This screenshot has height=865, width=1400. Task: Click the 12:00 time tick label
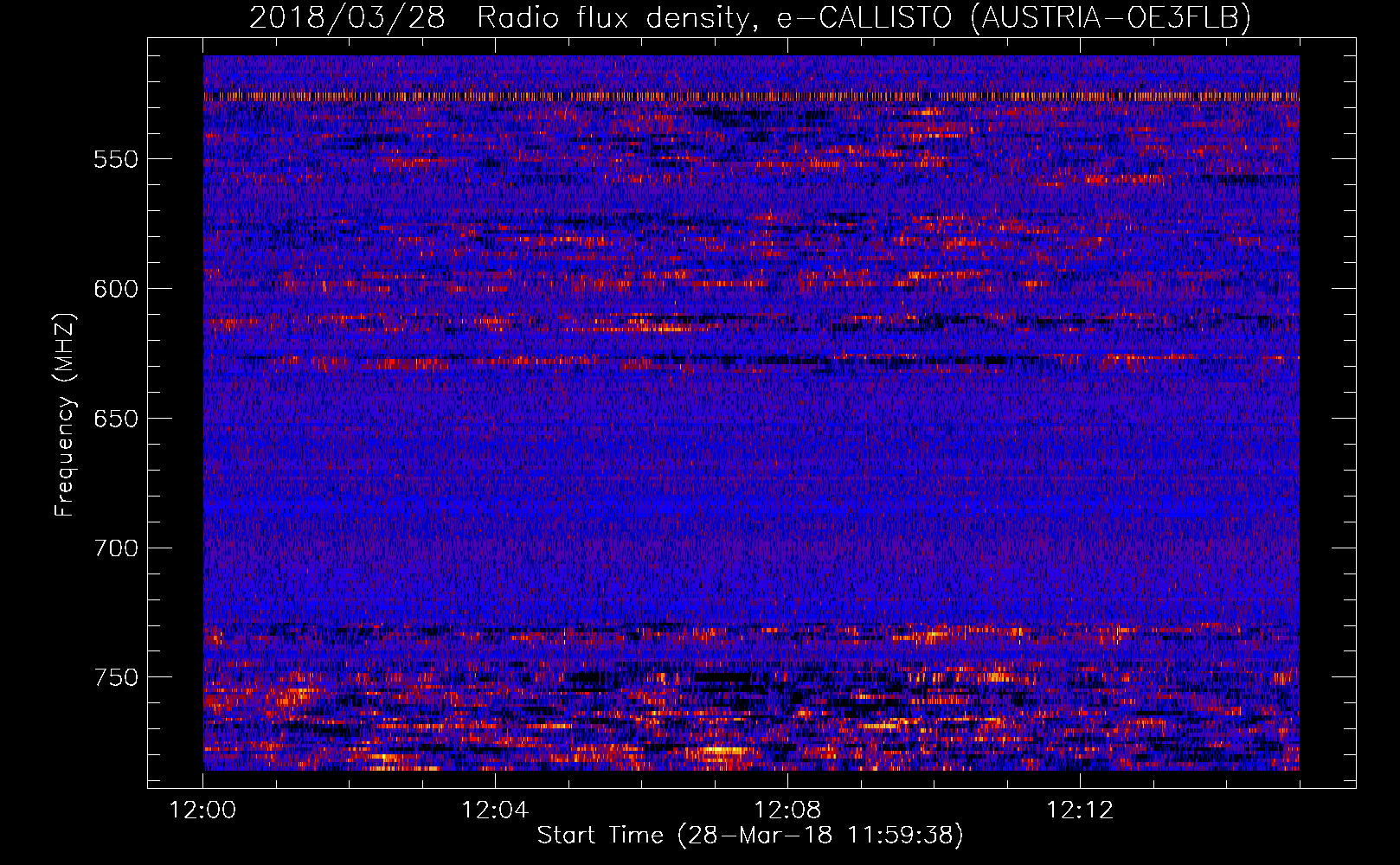point(203,811)
